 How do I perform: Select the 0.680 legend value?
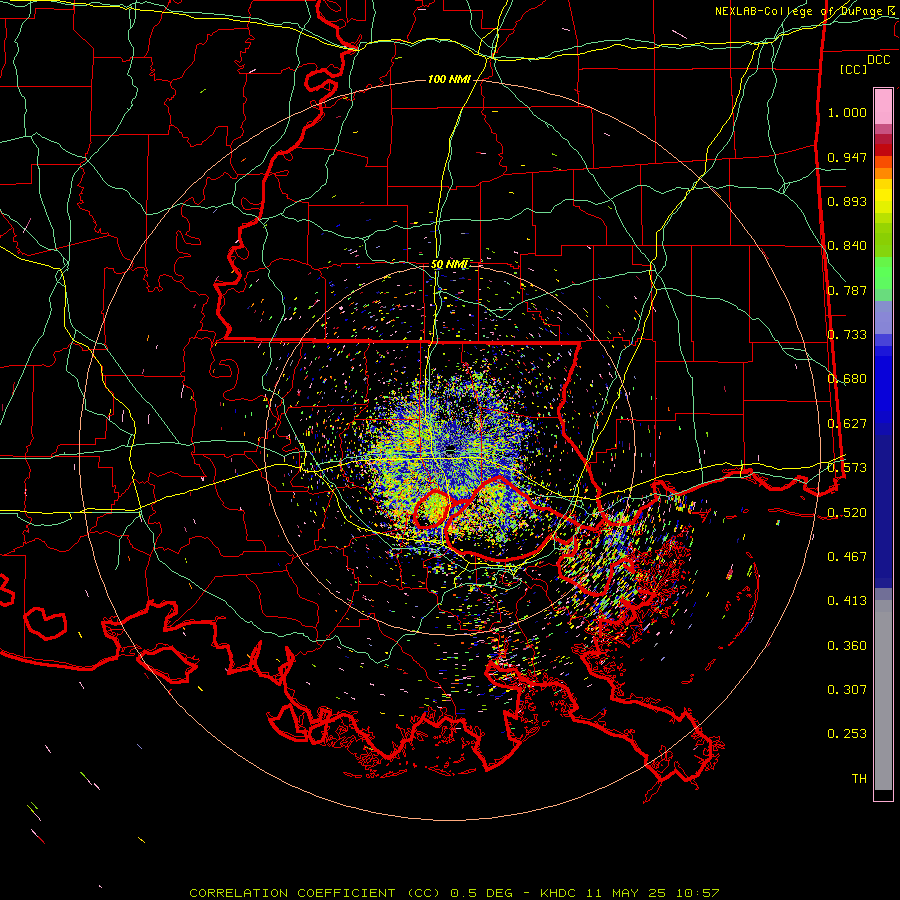(847, 379)
